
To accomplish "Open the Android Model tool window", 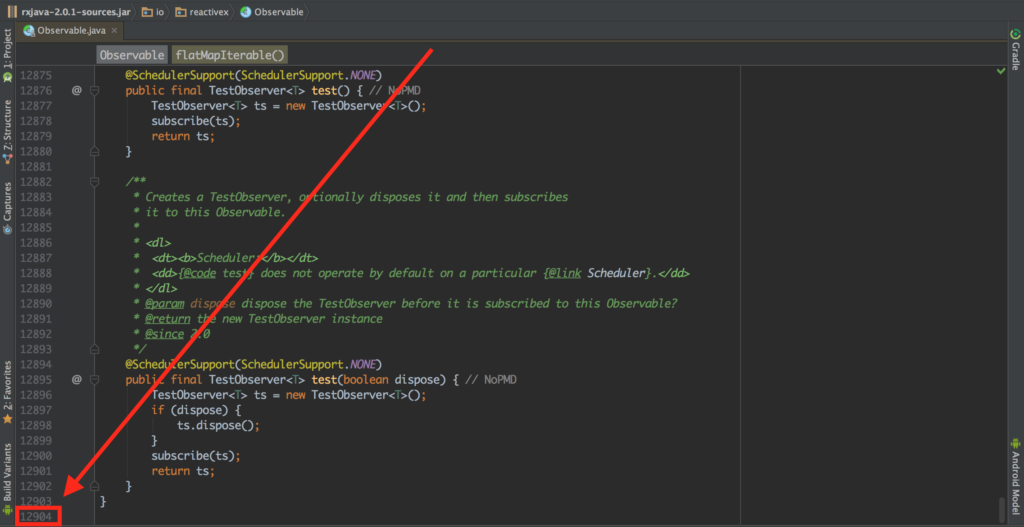I will 1016,477.
